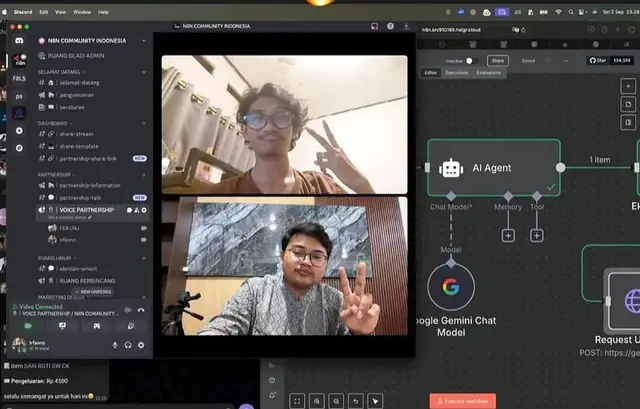
Task: Click GitHub Star button in n8n
Action: 598,60
